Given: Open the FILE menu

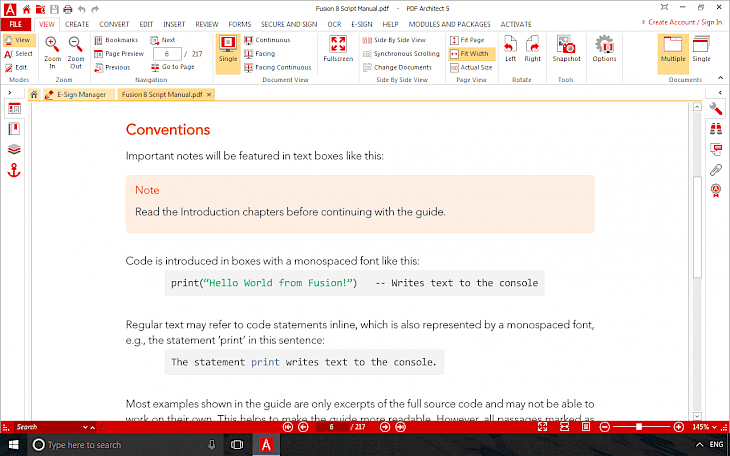Looking at the screenshot, I should [x=16, y=24].
